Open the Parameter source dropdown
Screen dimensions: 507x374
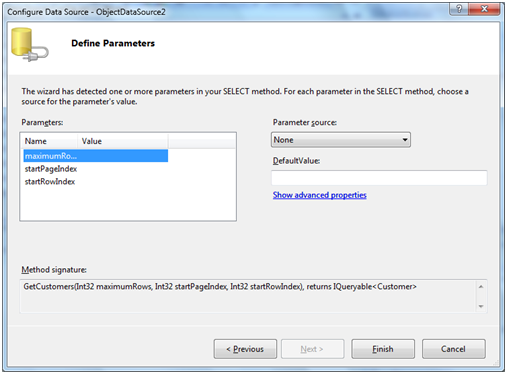coord(341,140)
